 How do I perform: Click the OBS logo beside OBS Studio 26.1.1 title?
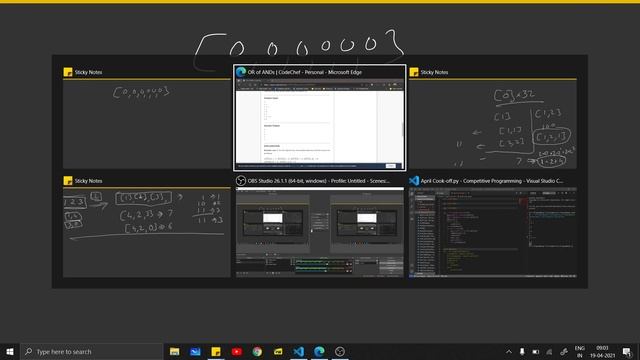pyautogui.click(x=241, y=180)
